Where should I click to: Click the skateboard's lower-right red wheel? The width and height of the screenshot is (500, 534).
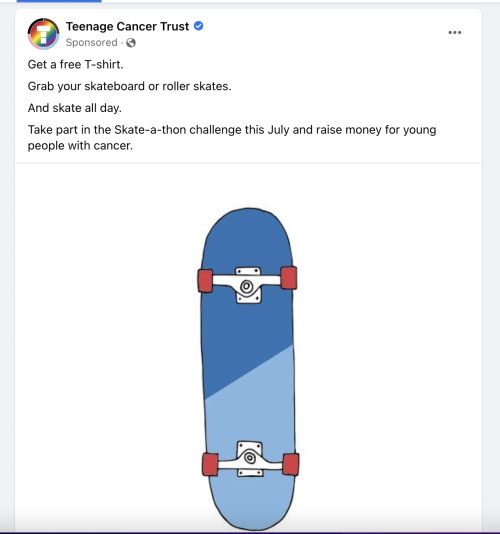[291, 464]
